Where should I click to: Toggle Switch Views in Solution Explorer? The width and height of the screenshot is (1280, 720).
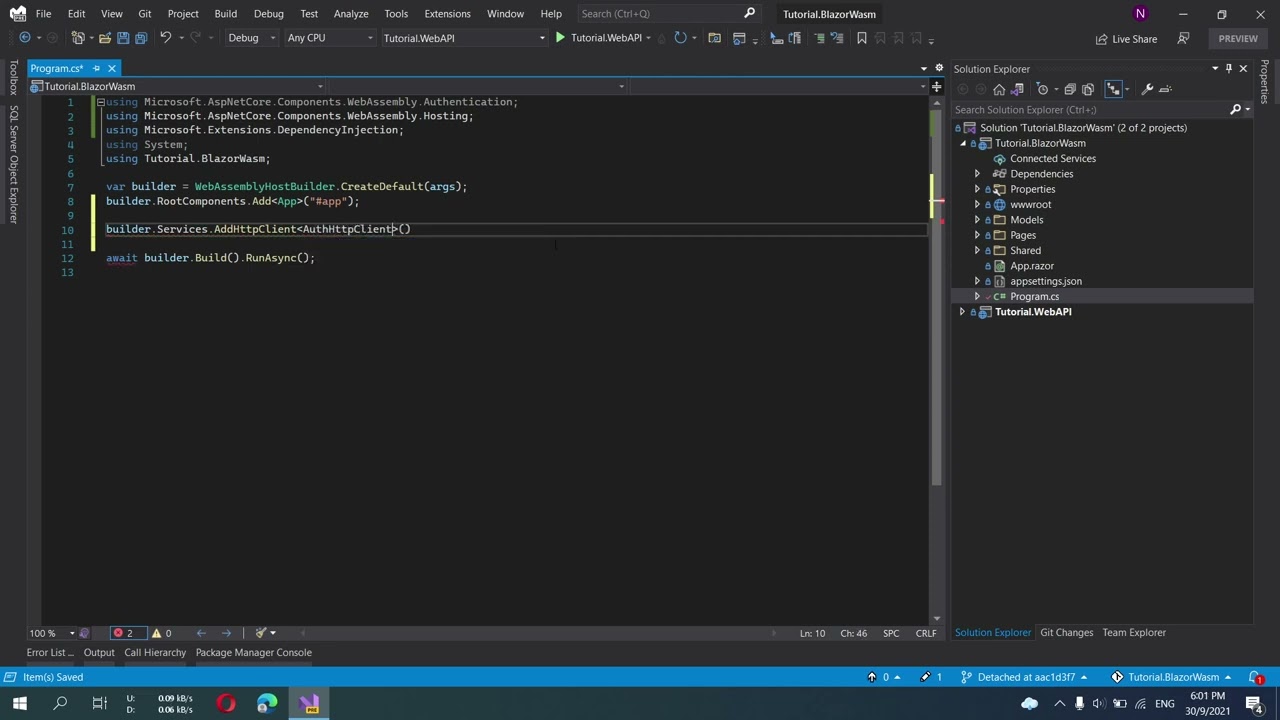(1019, 89)
